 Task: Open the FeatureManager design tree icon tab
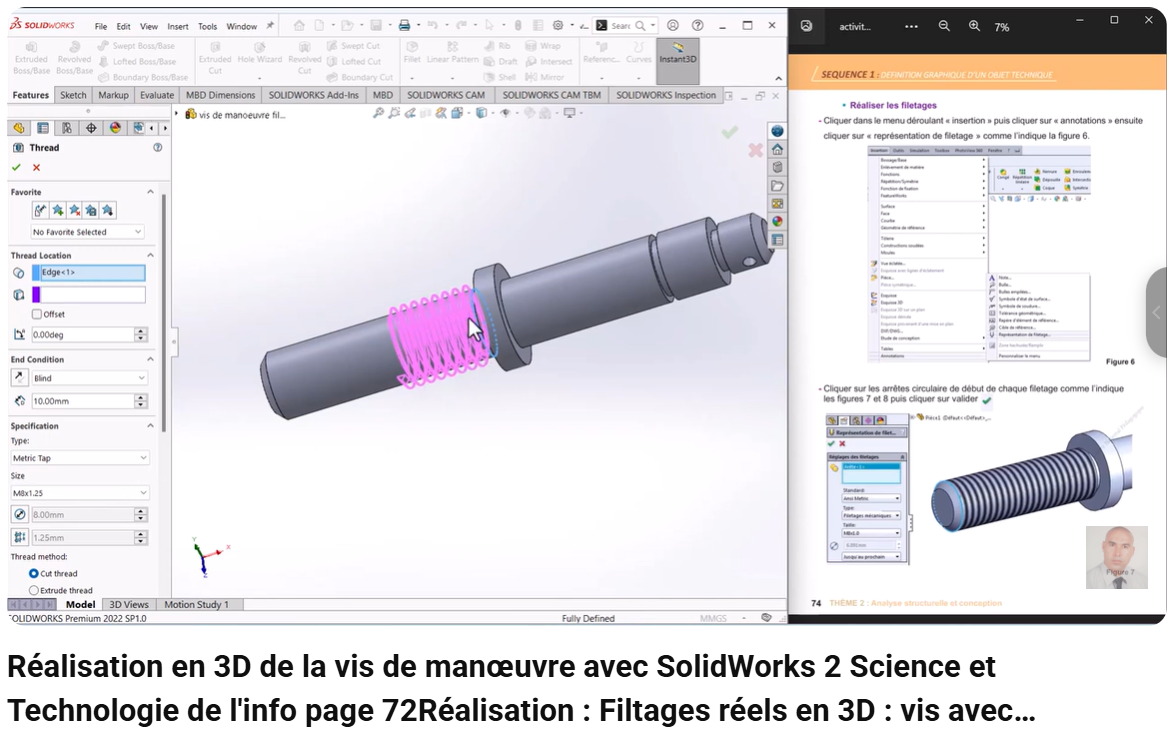[19, 128]
